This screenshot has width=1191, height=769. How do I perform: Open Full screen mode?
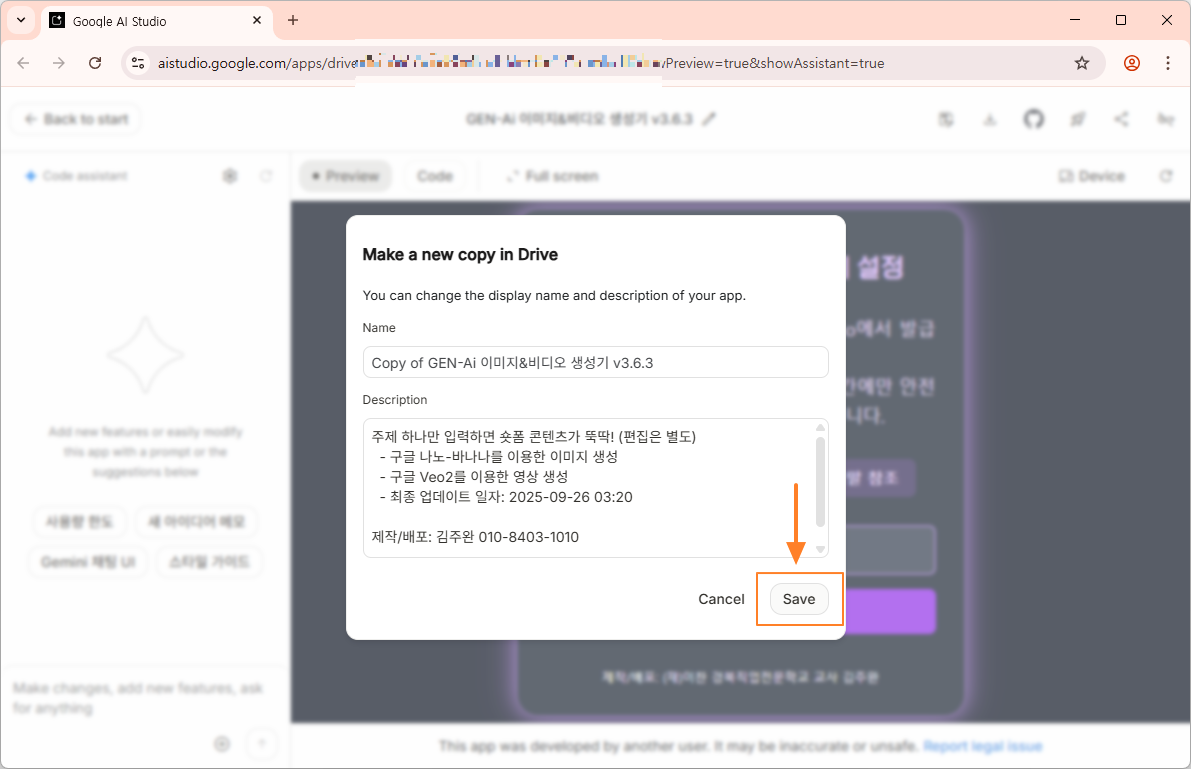552,176
